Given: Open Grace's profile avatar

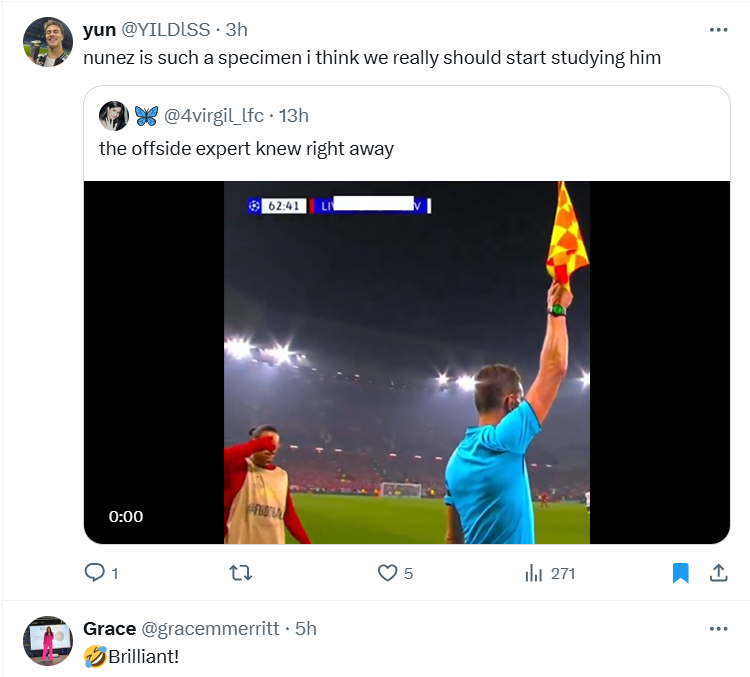Looking at the screenshot, I should 47,641.
